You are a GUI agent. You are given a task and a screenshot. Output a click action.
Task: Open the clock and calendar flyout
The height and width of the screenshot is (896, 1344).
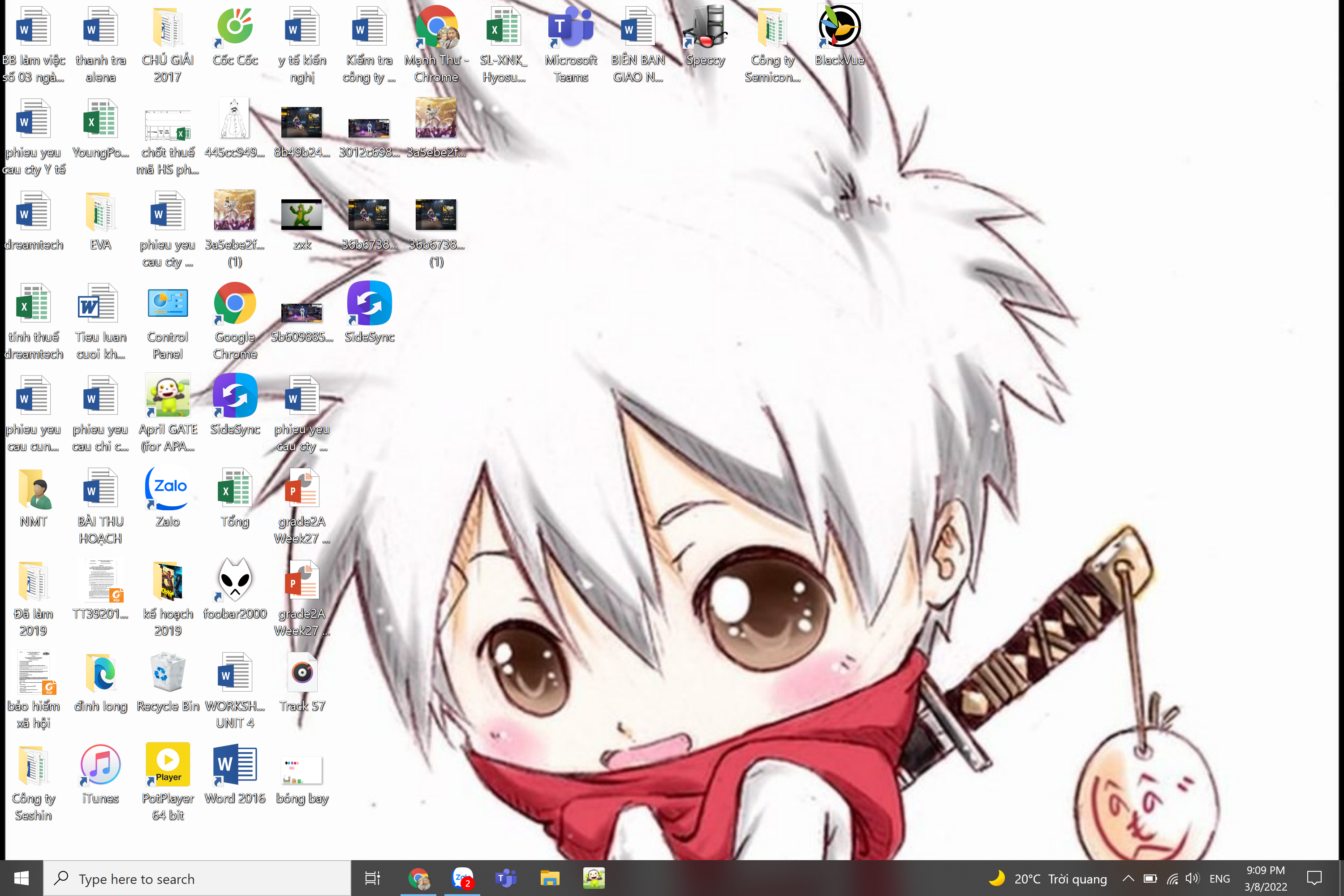(x=1266, y=878)
